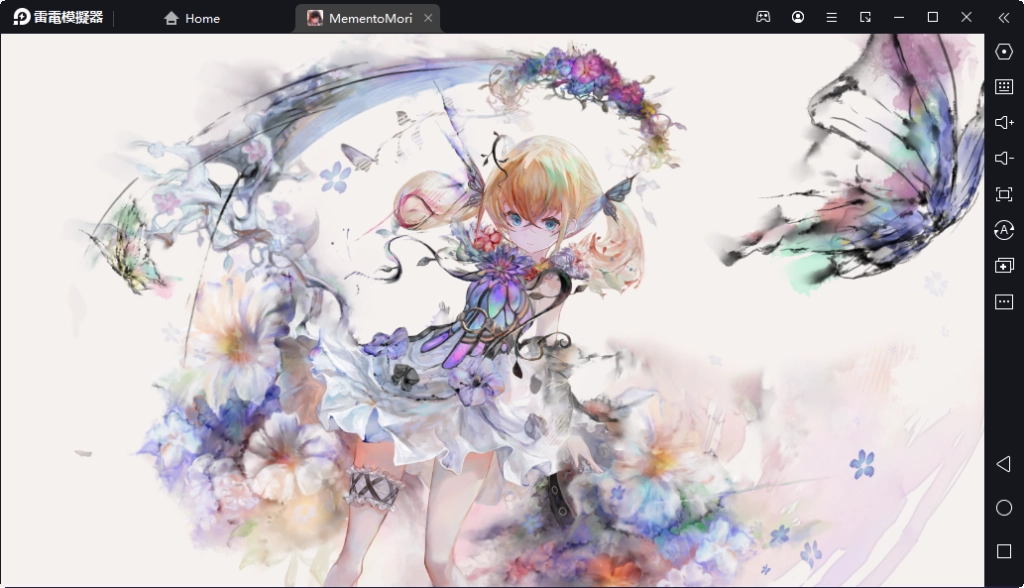Close the MementoMori tab
Image resolution: width=1024 pixels, height=588 pixels.
click(x=429, y=18)
